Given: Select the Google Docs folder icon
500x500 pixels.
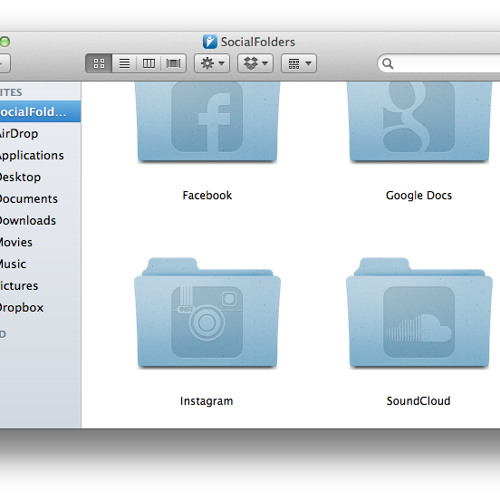Looking at the screenshot, I should [x=419, y=122].
